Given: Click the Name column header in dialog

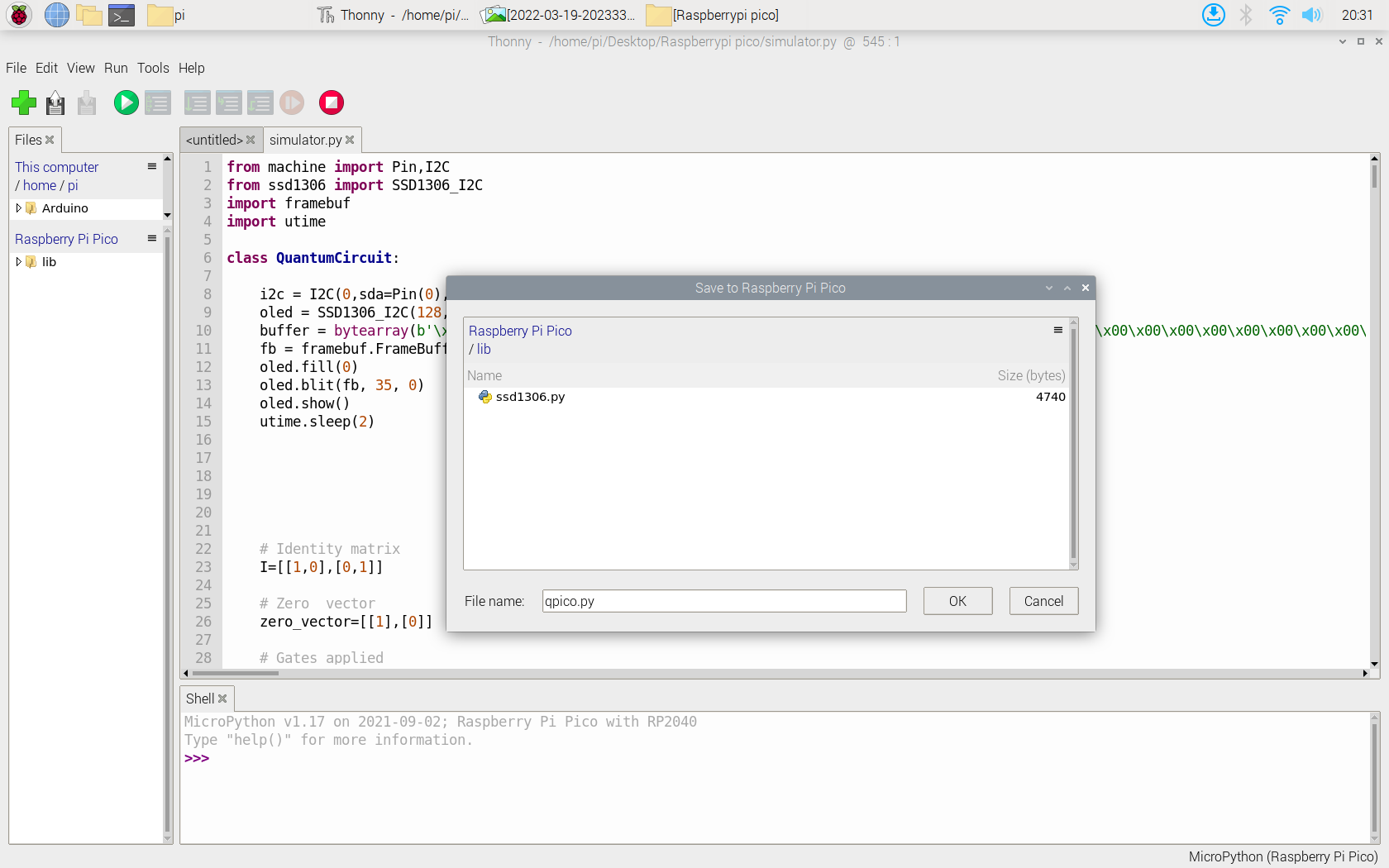Looking at the screenshot, I should pyautogui.click(x=484, y=375).
